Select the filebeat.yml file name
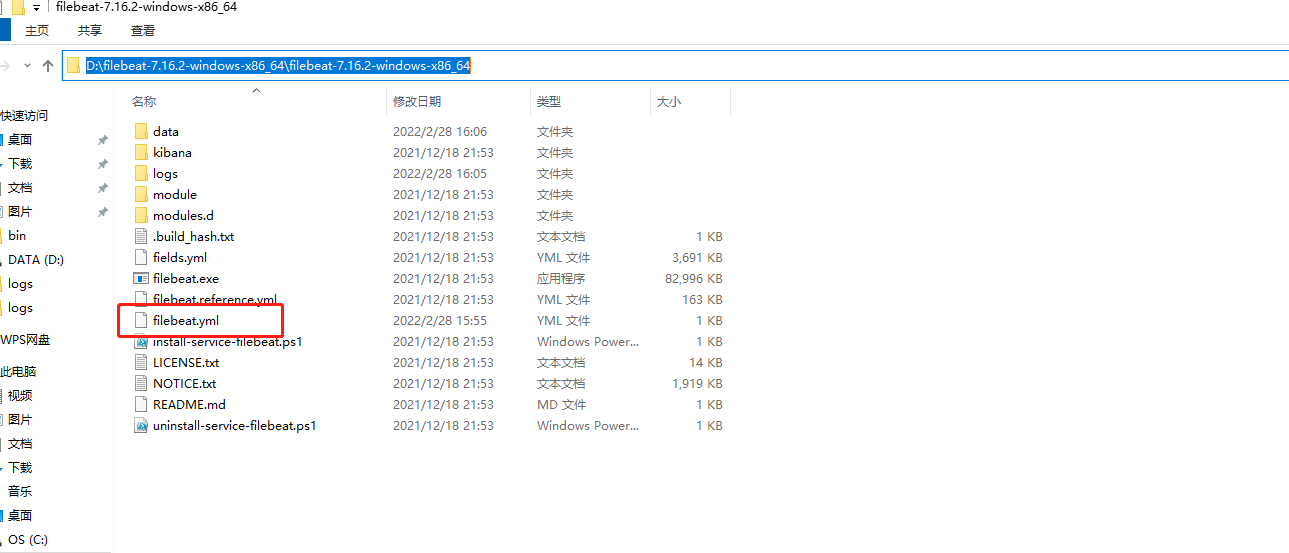Viewport: 1289px width, 553px height. 186,320
